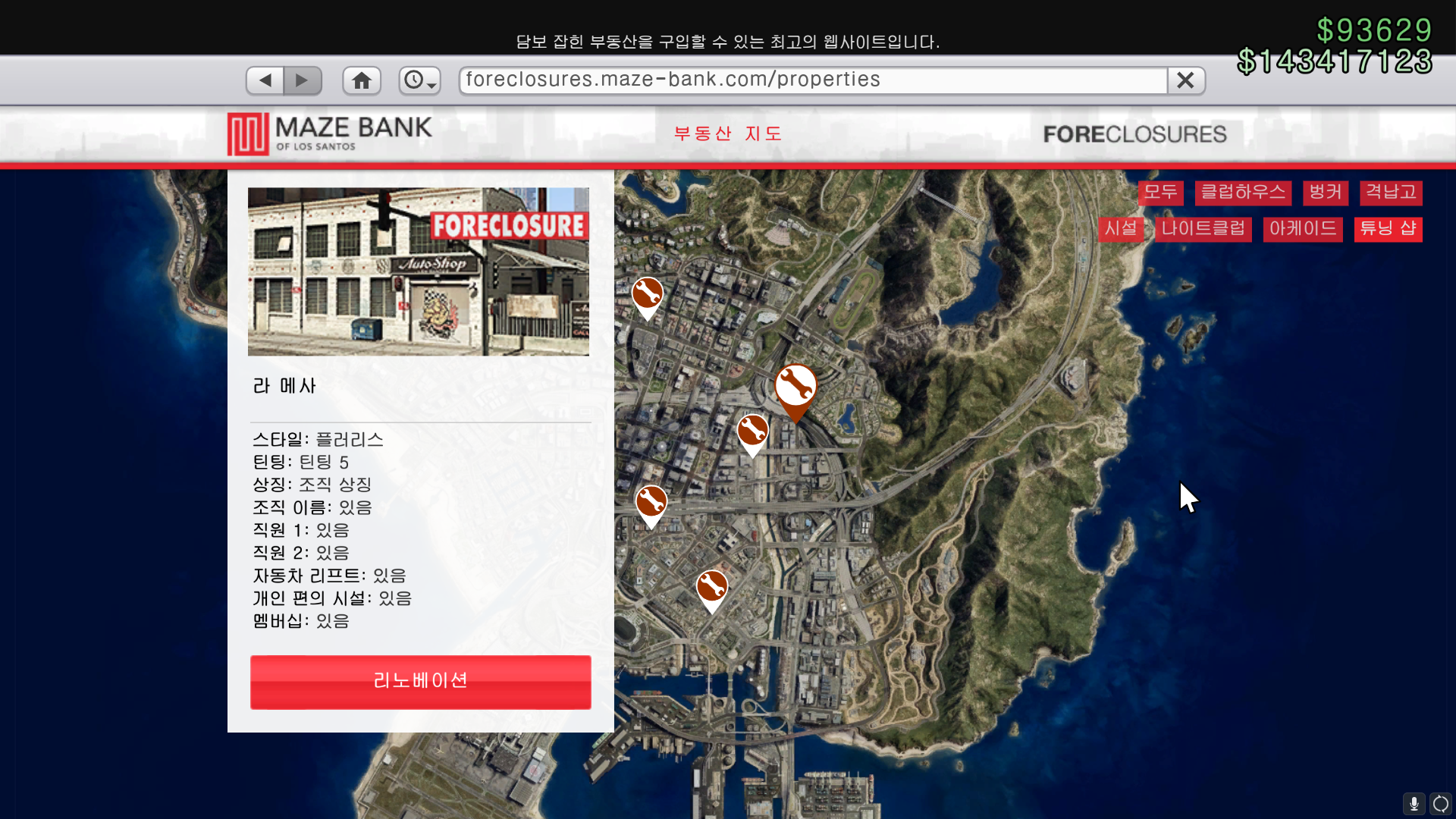Filter map by 나이트클럽 properties
The width and height of the screenshot is (1456, 819).
1203,229
